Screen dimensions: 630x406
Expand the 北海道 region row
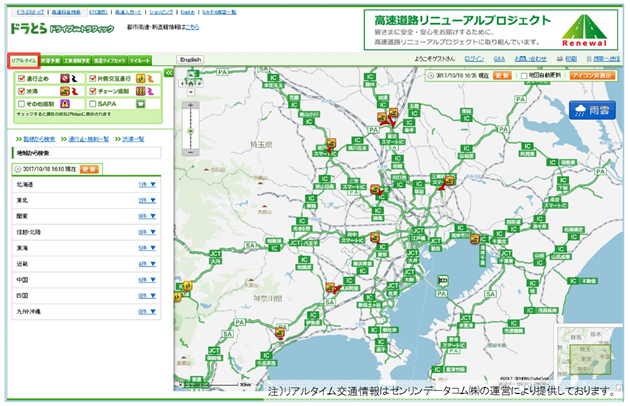pyautogui.click(x=152, y=185)
